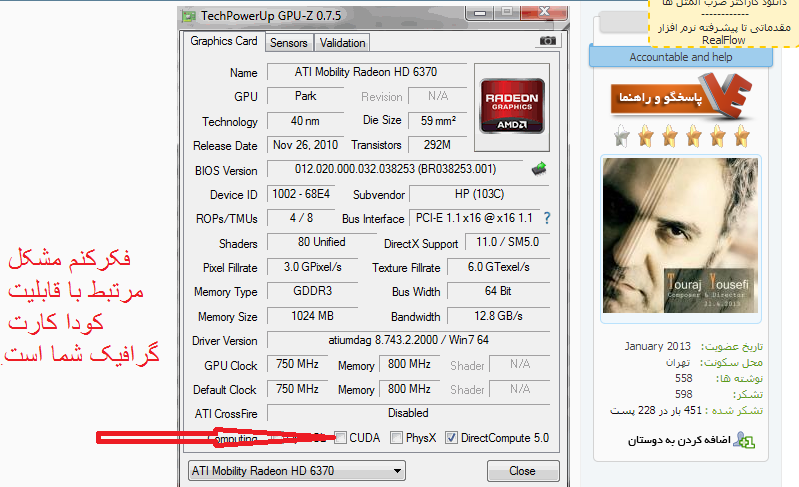
Task: Click the Transistors value '292M'
Action: (x=438, y=145)
